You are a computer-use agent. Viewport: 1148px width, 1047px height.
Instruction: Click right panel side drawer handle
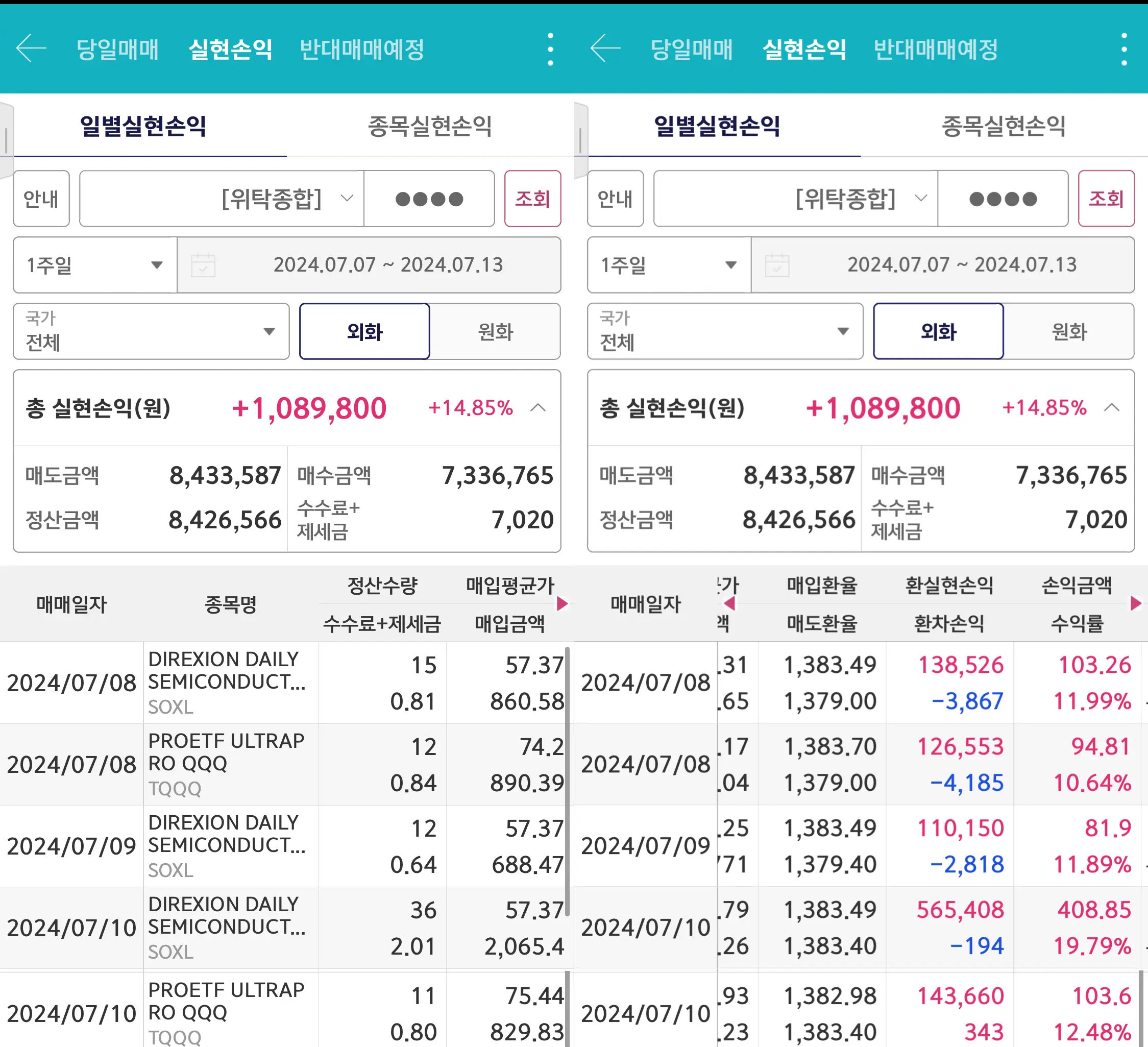(x=580, y=140)
